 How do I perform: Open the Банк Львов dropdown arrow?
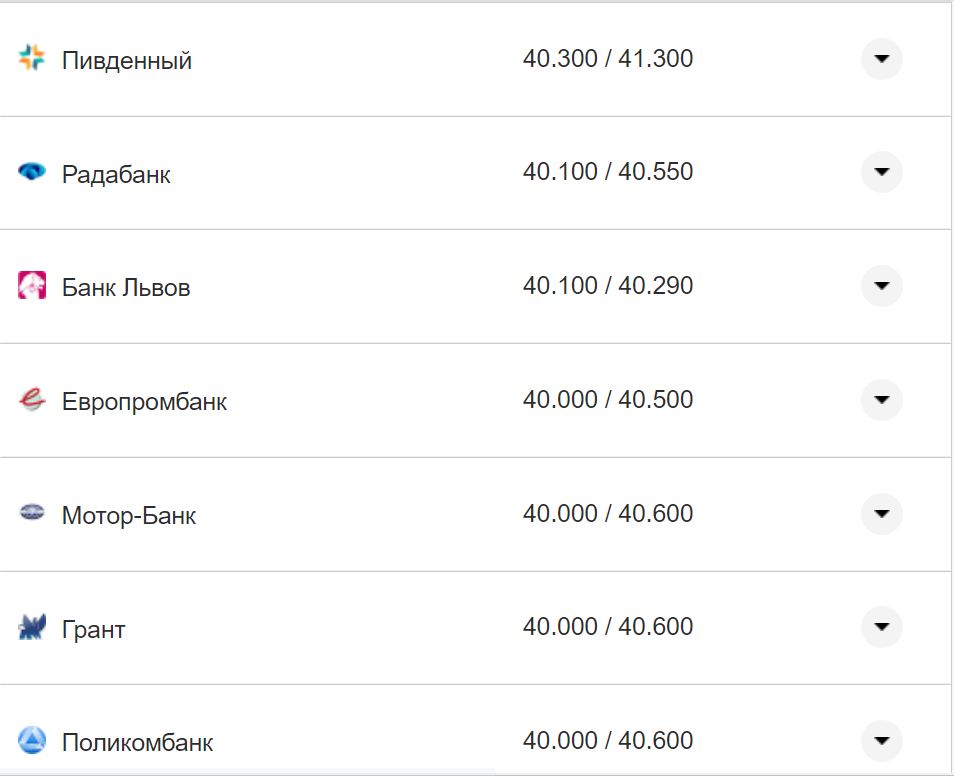pyautogui.click(x=881, y=286)
